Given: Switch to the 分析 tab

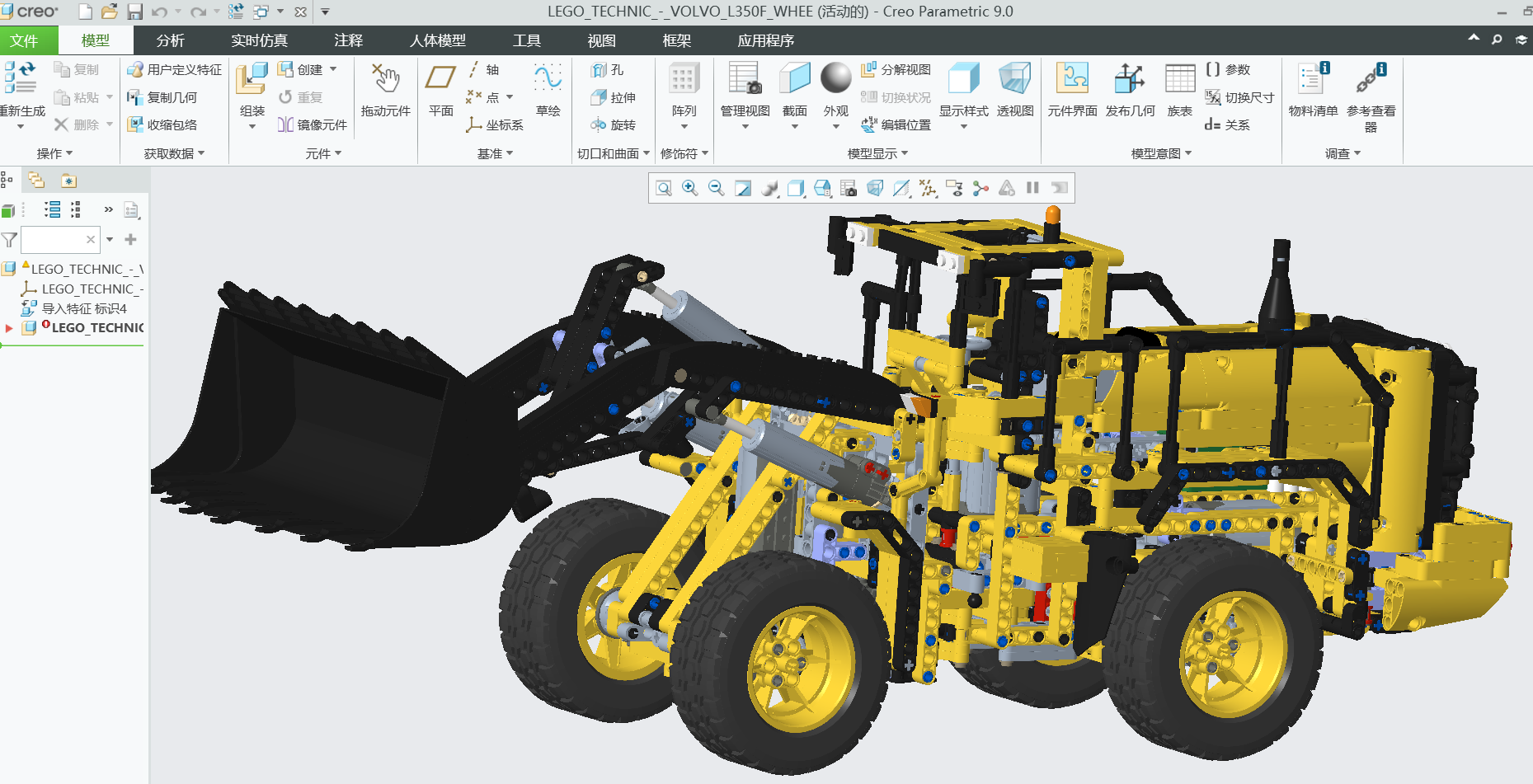Looking at the screenshot, I should (170, 40).
